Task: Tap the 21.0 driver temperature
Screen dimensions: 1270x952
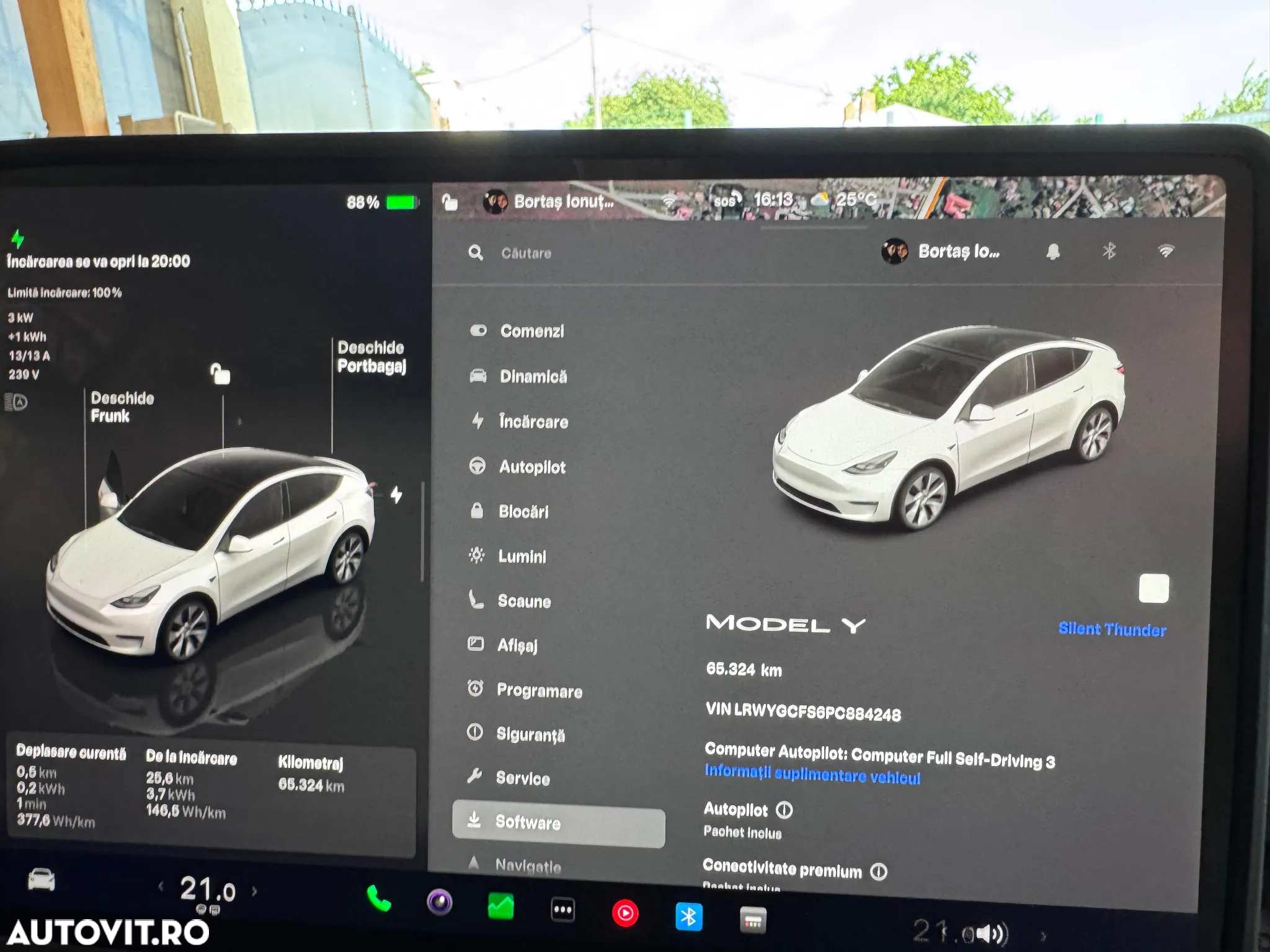Action: point(208,889)
